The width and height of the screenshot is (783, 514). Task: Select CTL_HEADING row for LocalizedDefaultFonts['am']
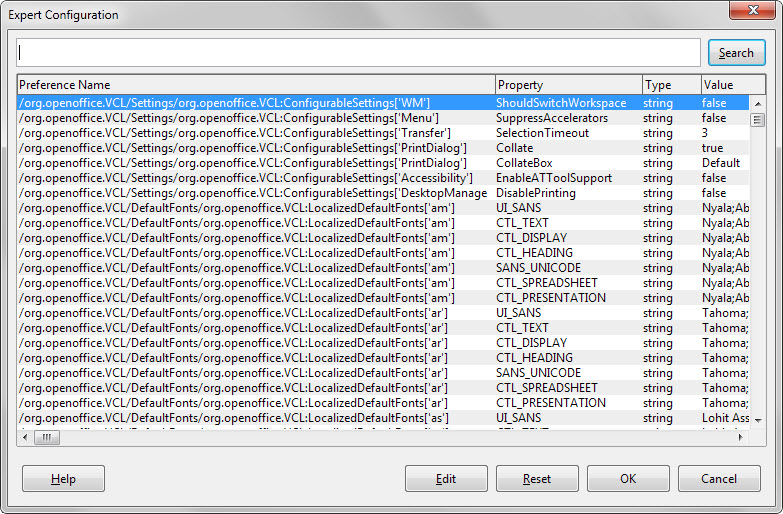(383, 253)
